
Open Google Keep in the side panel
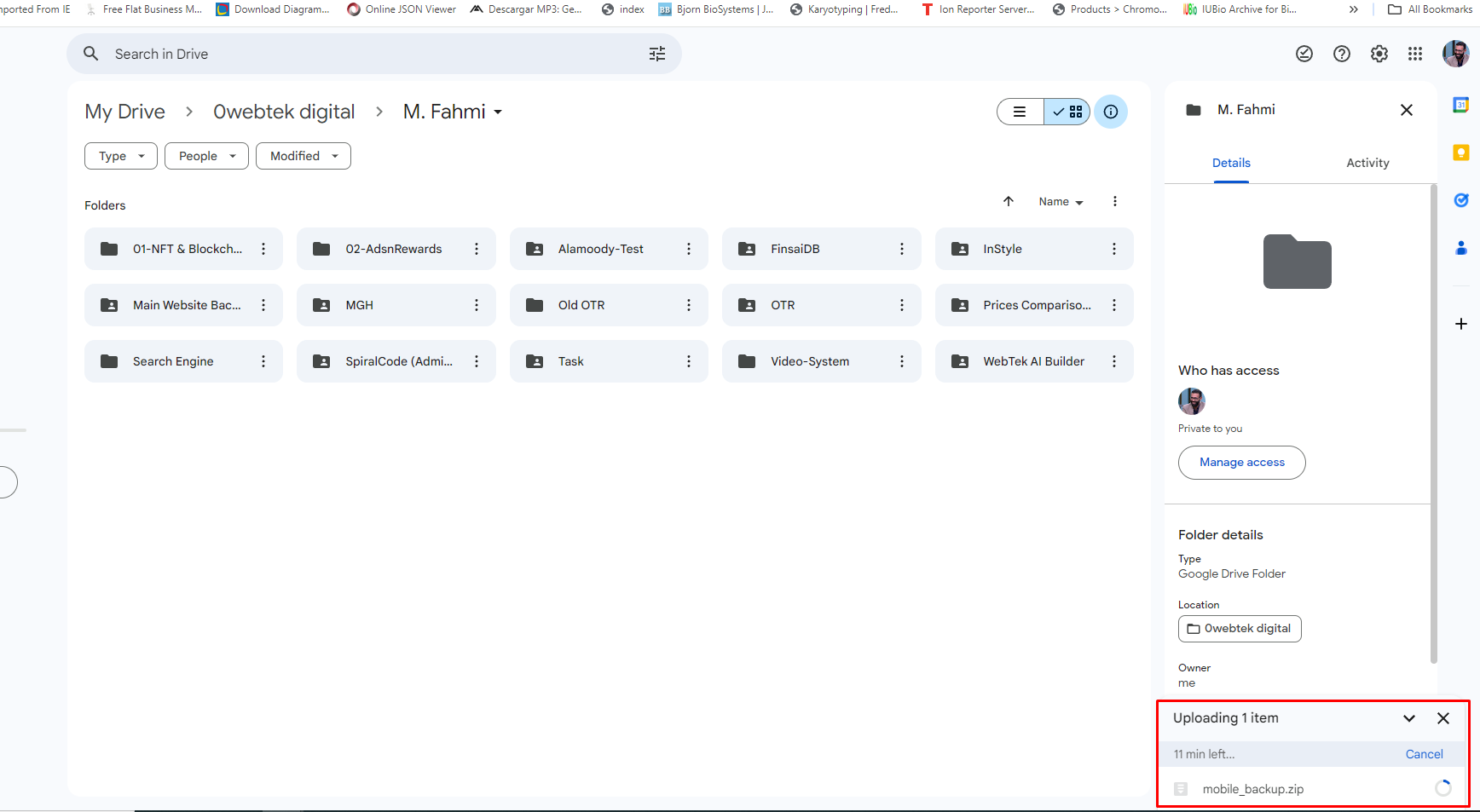click(1460, 153)
